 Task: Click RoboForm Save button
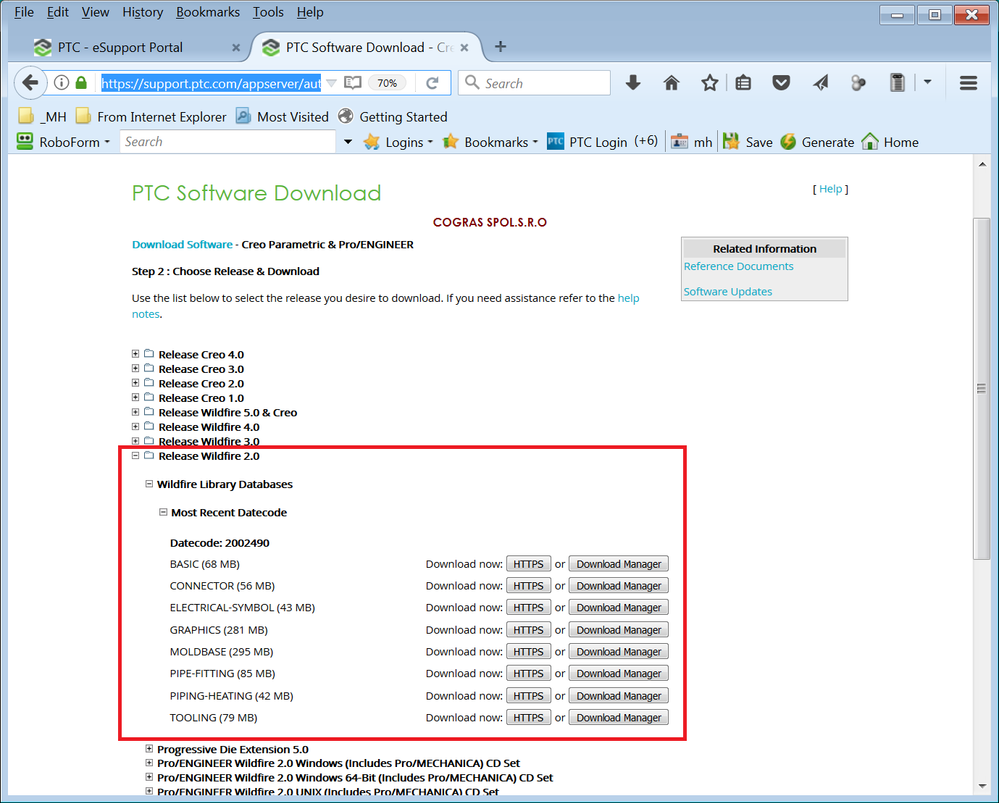pos(748,142)
